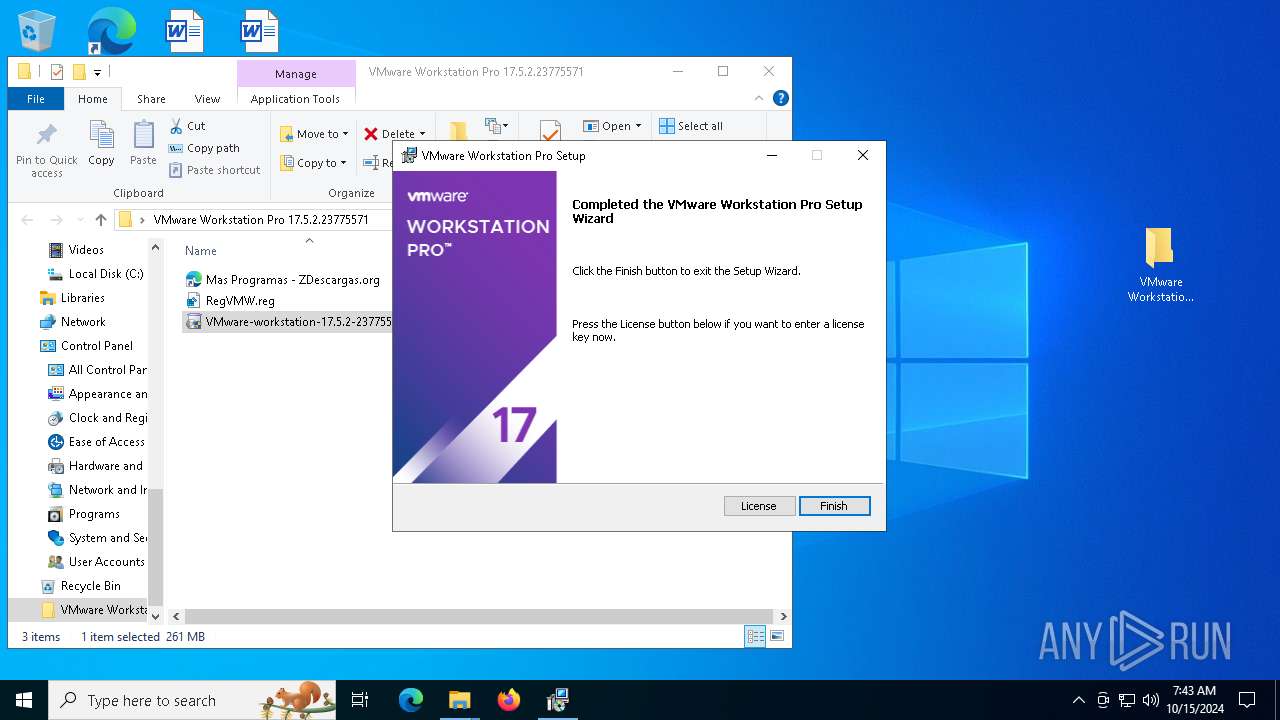Viewport: 1280px width, 720px height.
Task: Open the Recycle Bin desktop icon
Action: (x=37, y=31)
